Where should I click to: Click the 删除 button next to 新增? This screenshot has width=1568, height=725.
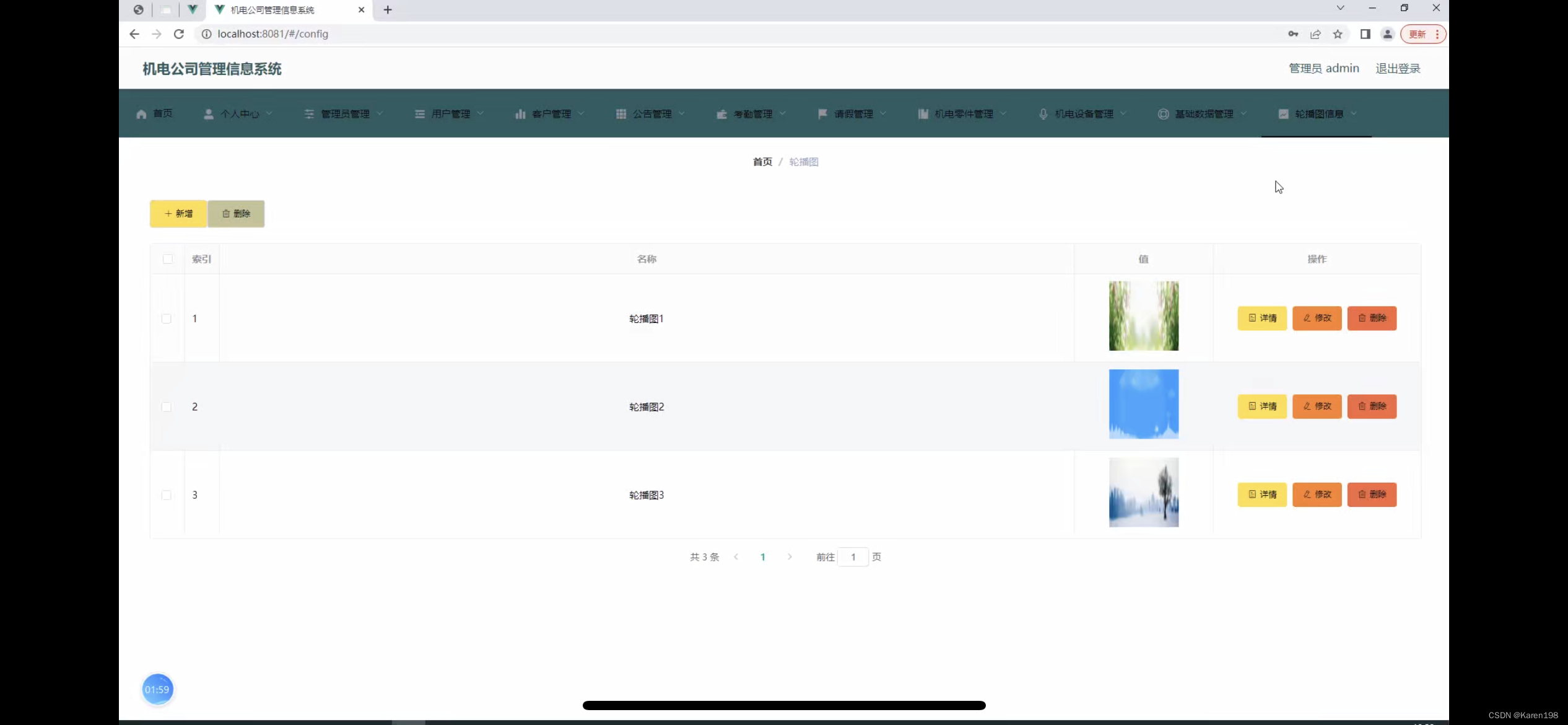[x=236, y=214]
